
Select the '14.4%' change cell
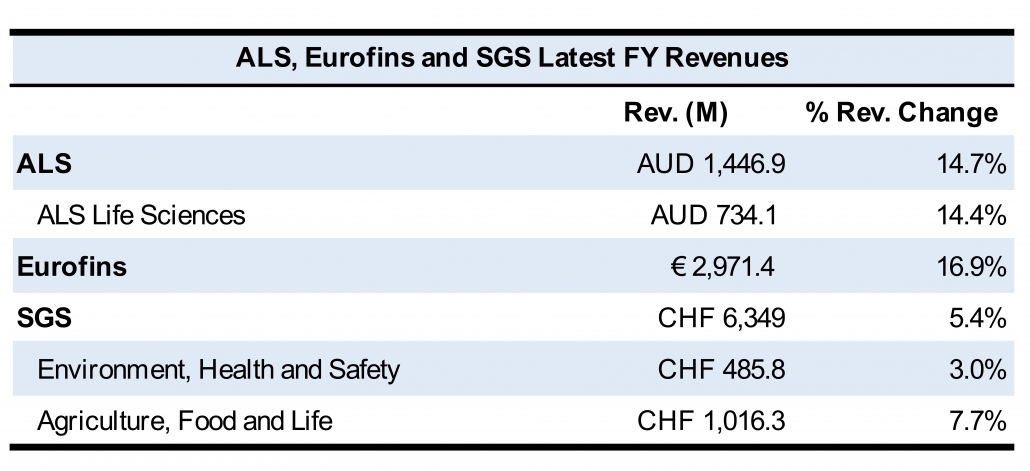pos(971,215)
